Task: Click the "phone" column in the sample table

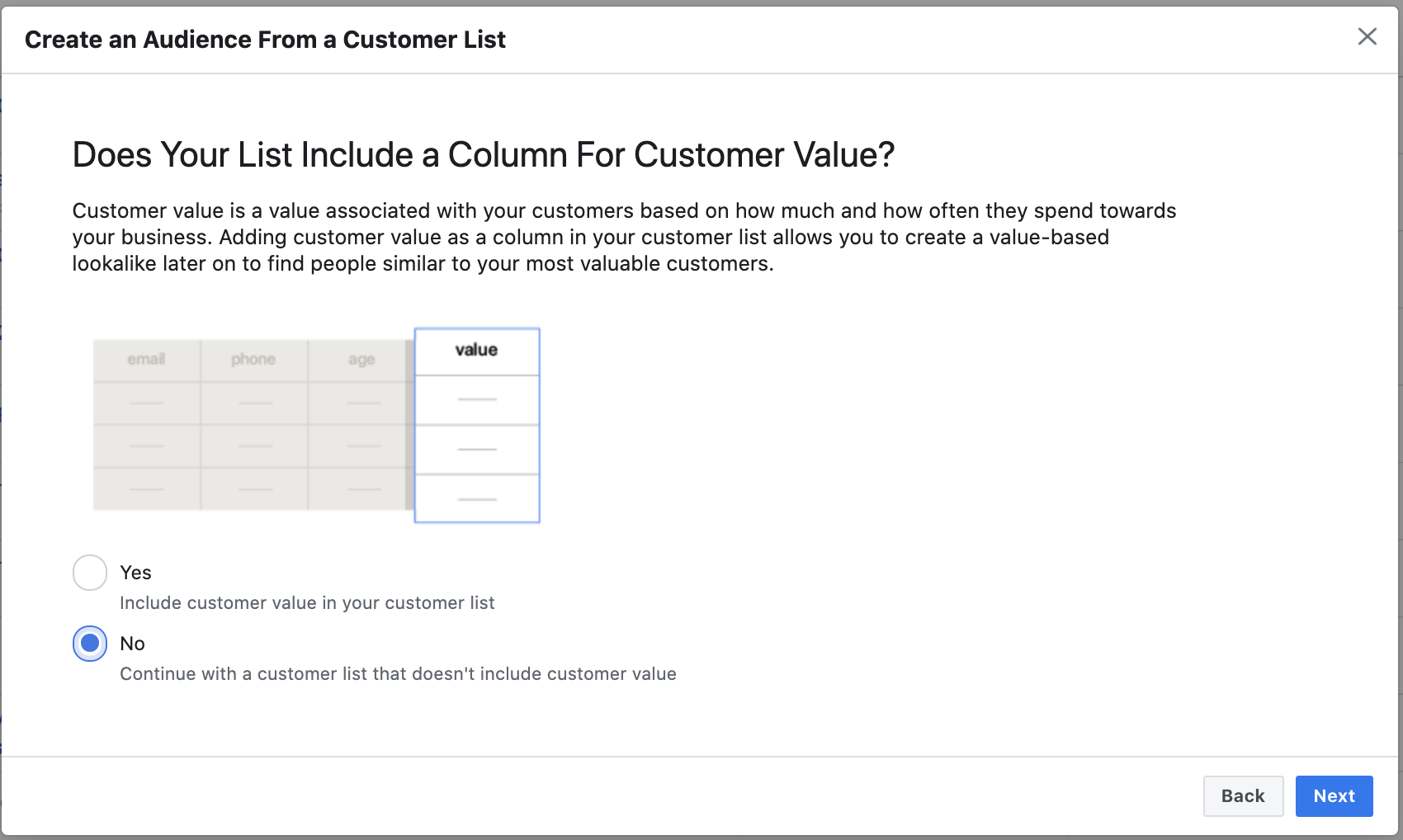Action: pyautogui.click(x=253, y=358)
